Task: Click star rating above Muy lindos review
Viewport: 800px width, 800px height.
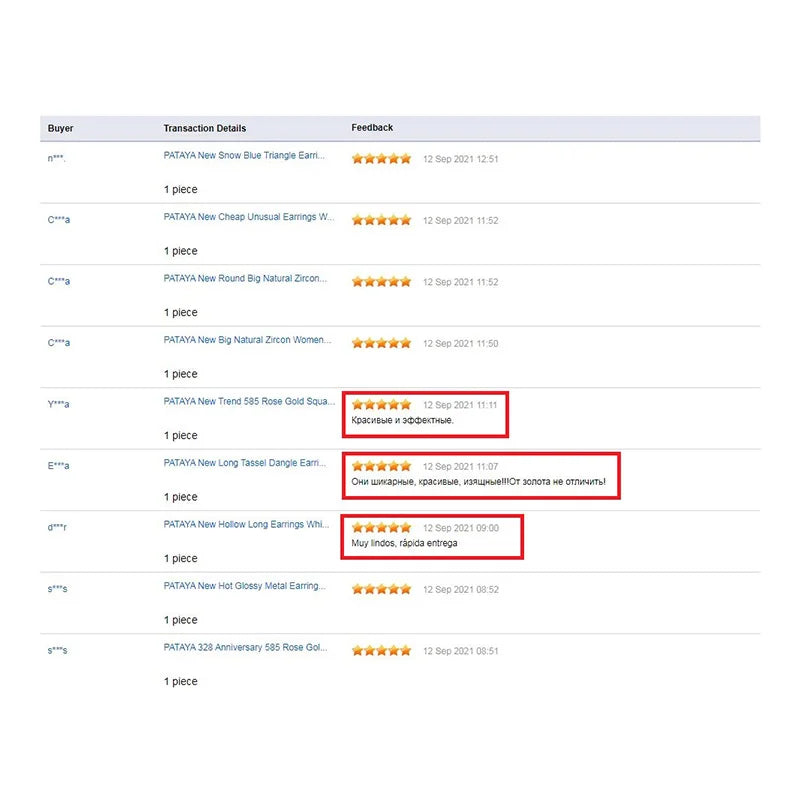Action: coord(381,528)
